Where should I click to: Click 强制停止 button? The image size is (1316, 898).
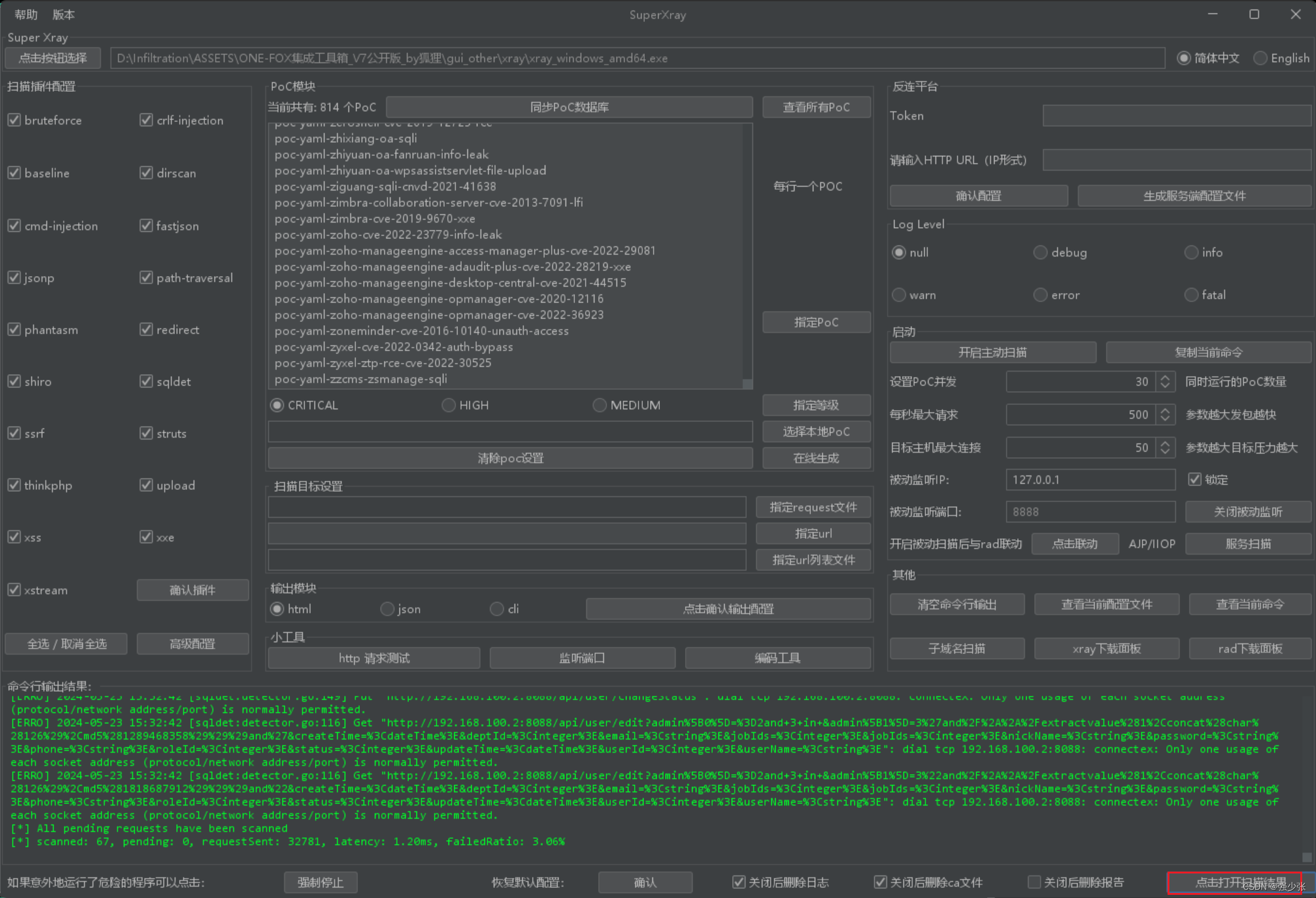click(321, 882)
